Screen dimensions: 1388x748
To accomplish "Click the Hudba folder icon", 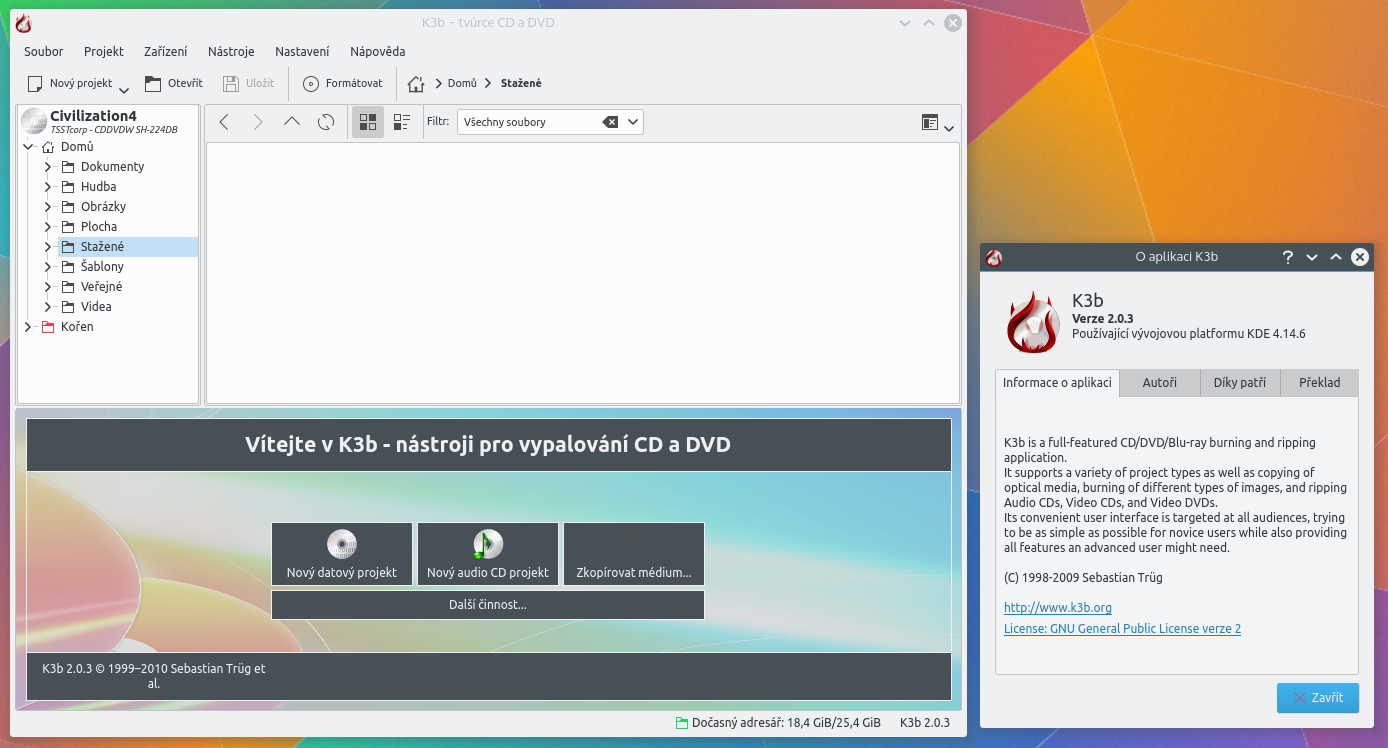I will point(68,187).
